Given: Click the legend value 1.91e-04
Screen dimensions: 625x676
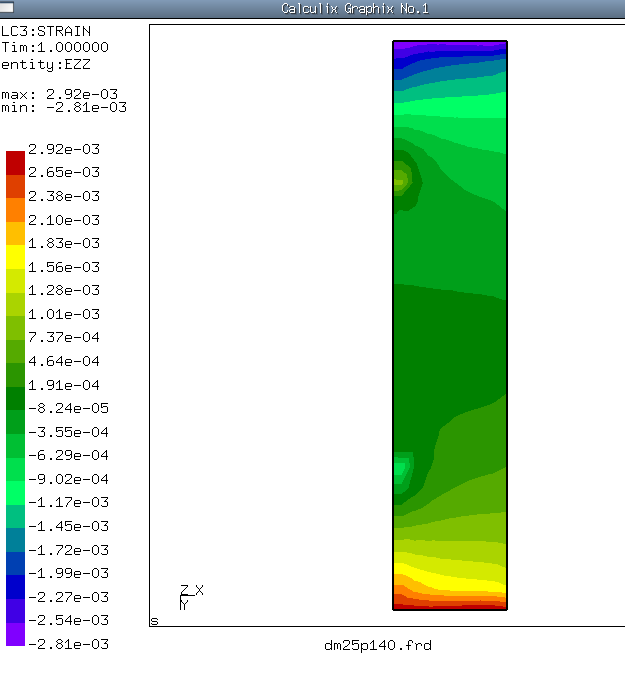Looking at the screenshot, I should coord(64,385).
